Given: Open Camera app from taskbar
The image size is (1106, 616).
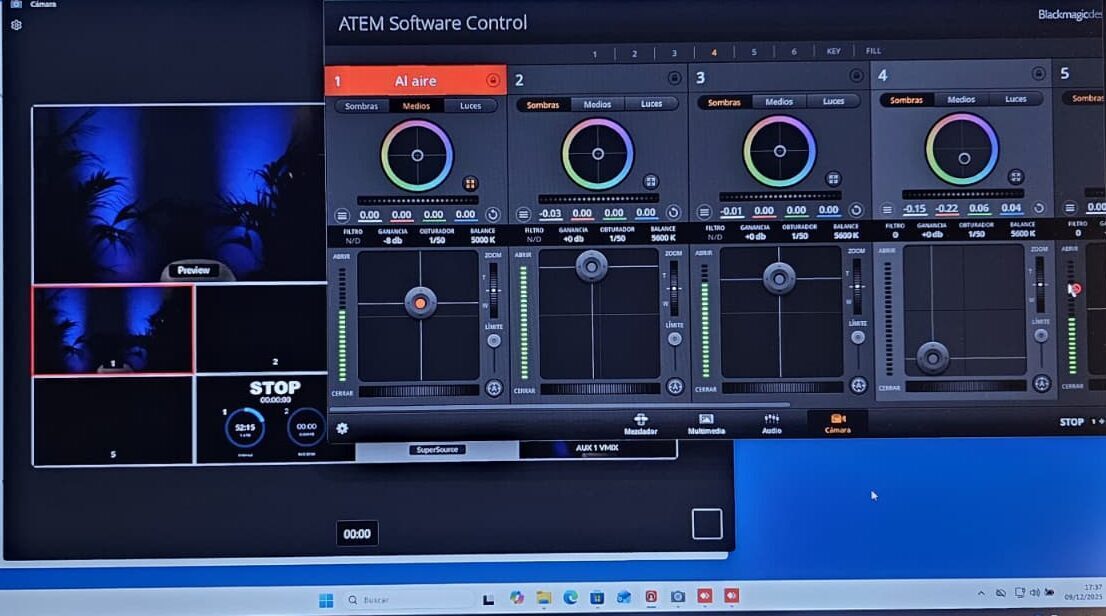Looking at the screenshot, I should point(678,597).
